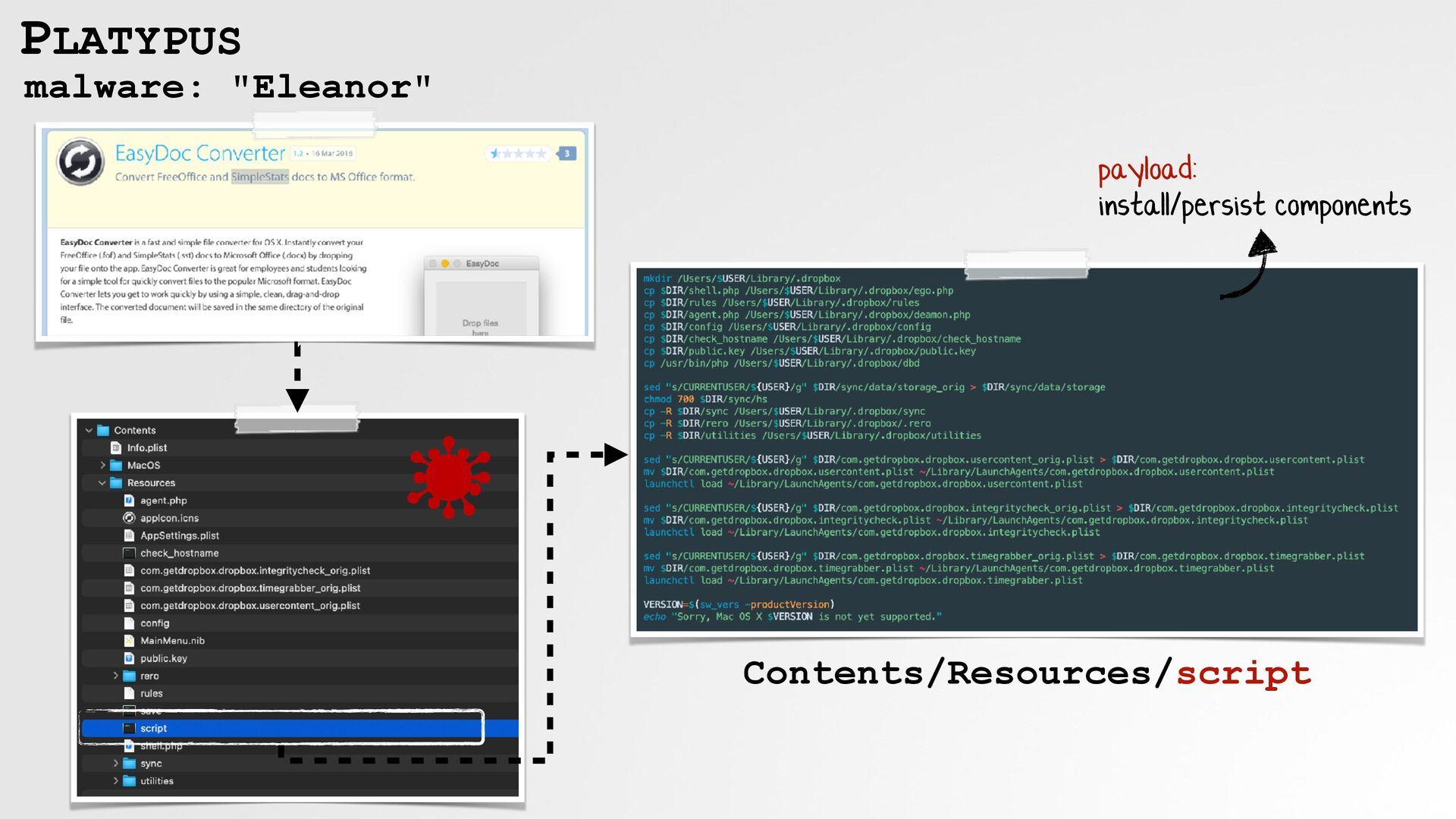Click the sync folder icon
Screen dimensions: 1456x819
129,763
